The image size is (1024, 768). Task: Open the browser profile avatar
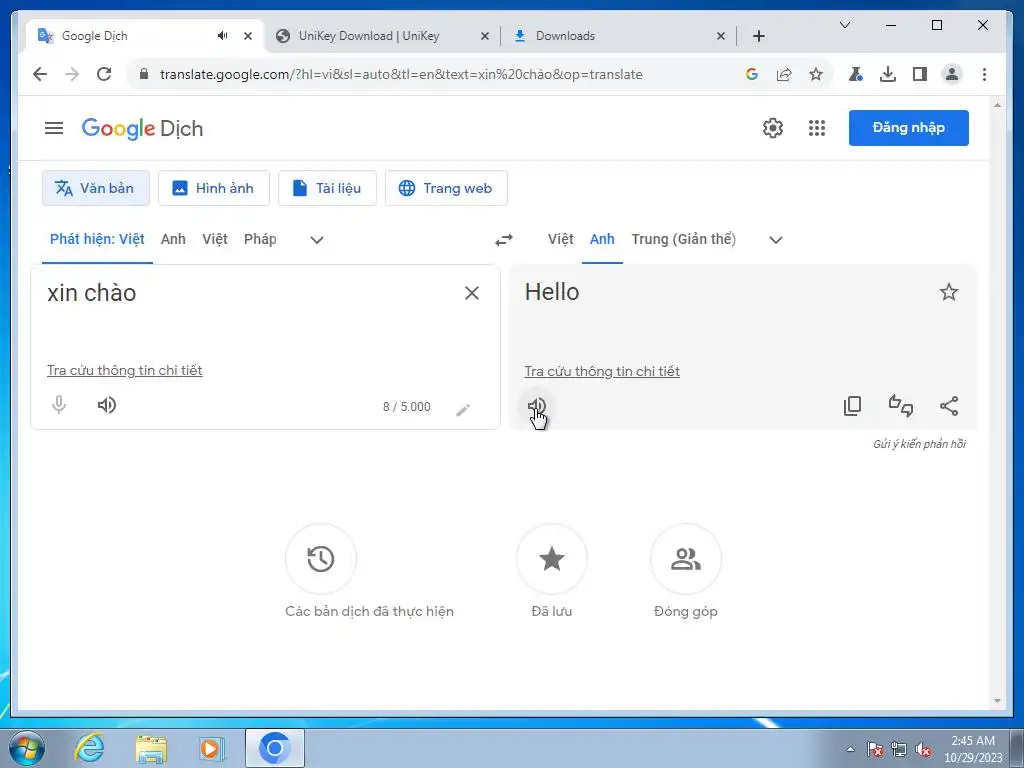click(952, 74)
